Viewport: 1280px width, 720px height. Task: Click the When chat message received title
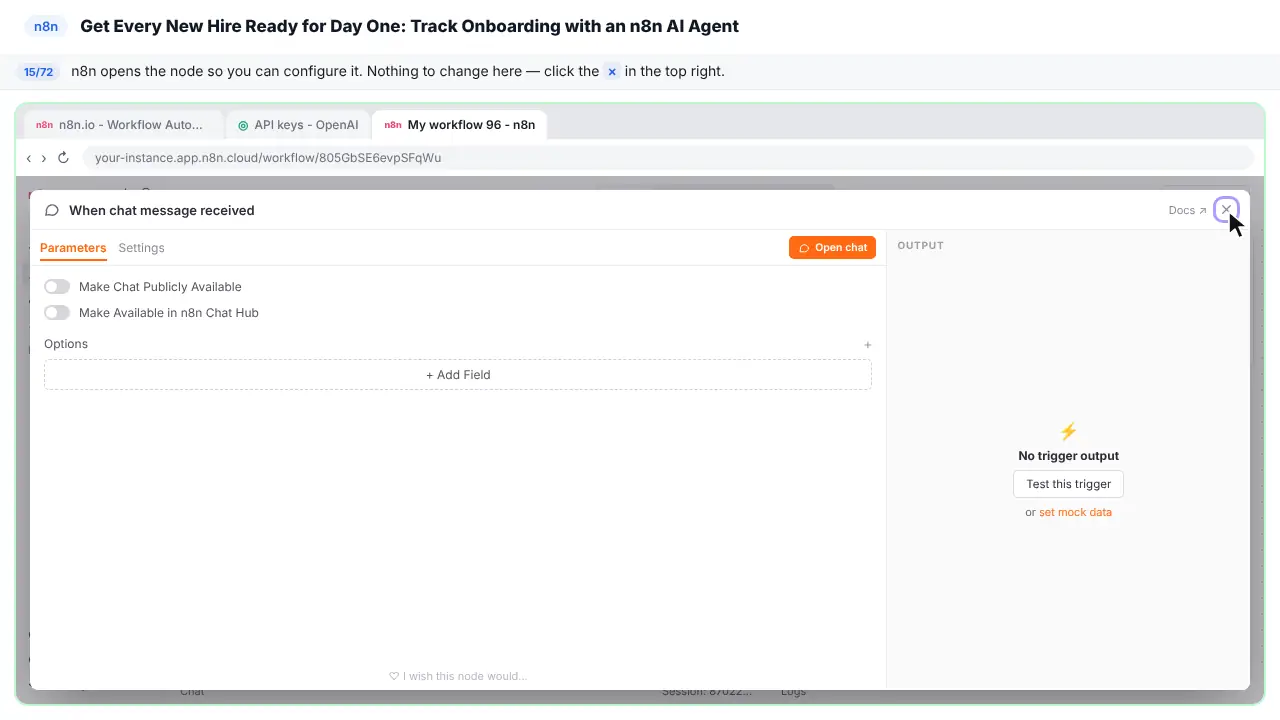click(x=162, y=210)
